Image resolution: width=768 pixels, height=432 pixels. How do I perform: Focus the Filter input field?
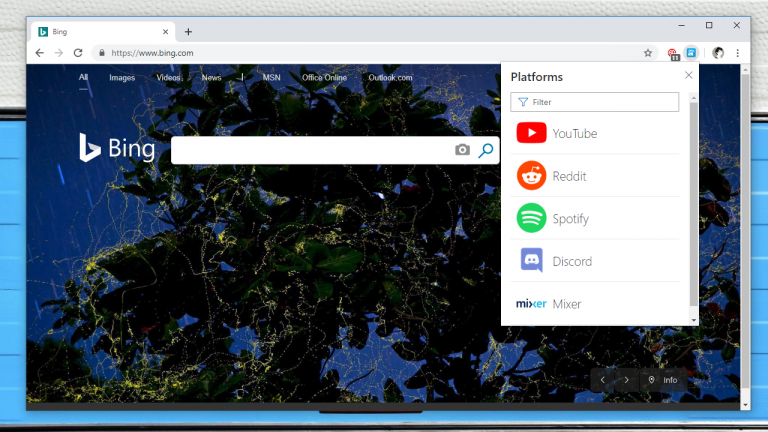595,102
